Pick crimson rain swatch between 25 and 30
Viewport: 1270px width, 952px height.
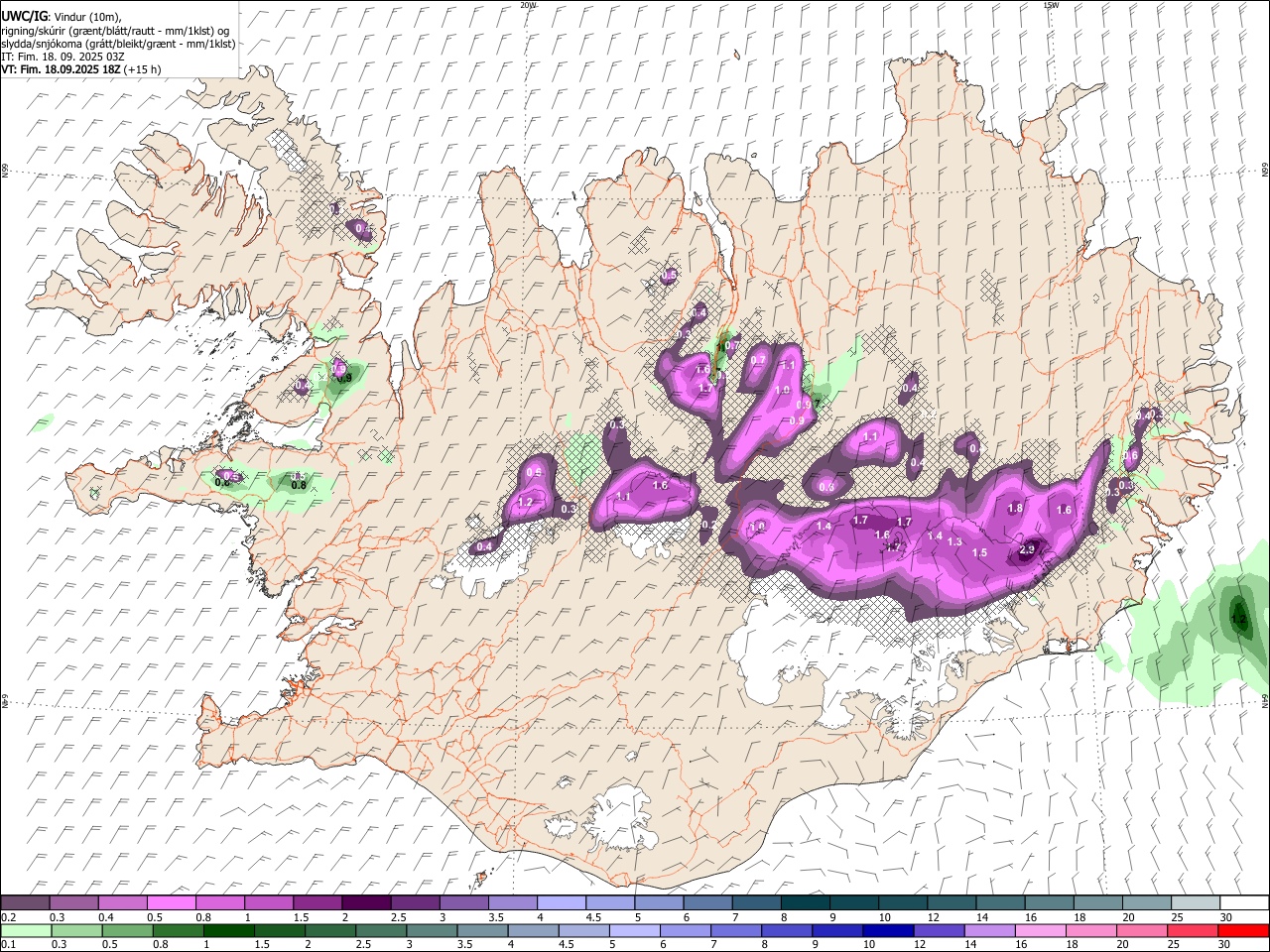pos(1193,930)
